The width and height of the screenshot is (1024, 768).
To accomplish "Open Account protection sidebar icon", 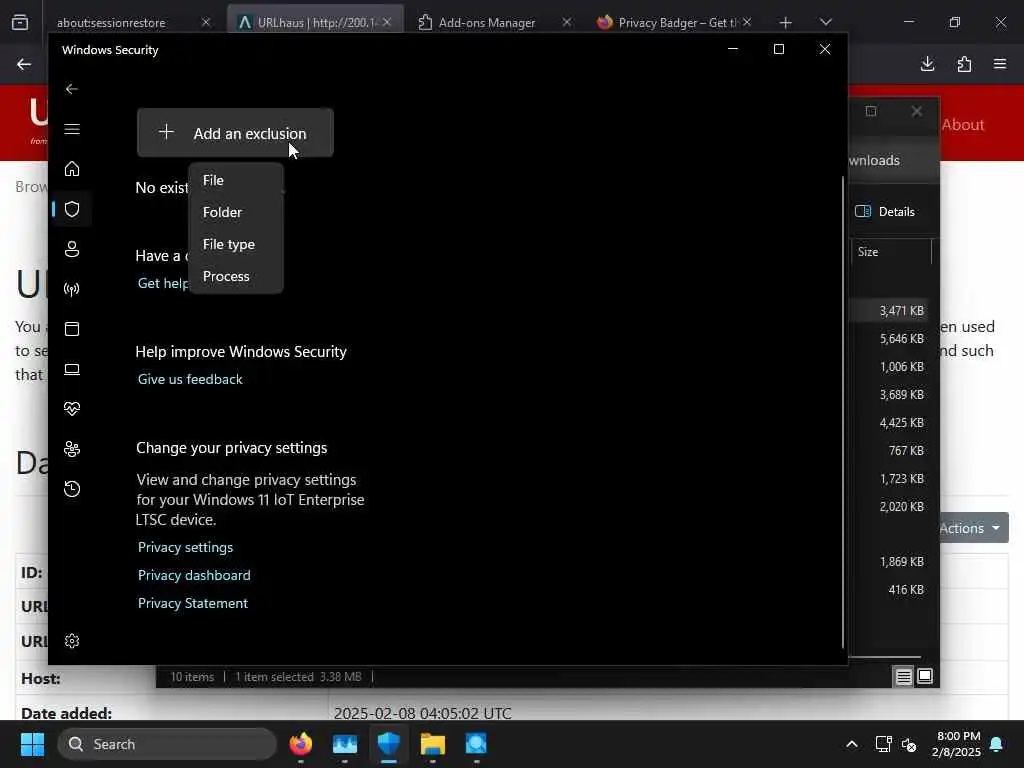I will 72,249.
